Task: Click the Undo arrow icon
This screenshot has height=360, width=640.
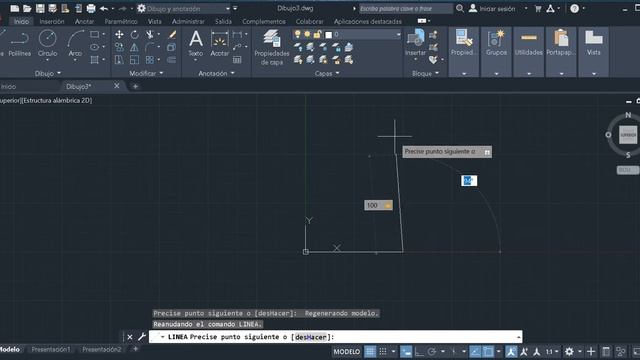Action: 104,8
